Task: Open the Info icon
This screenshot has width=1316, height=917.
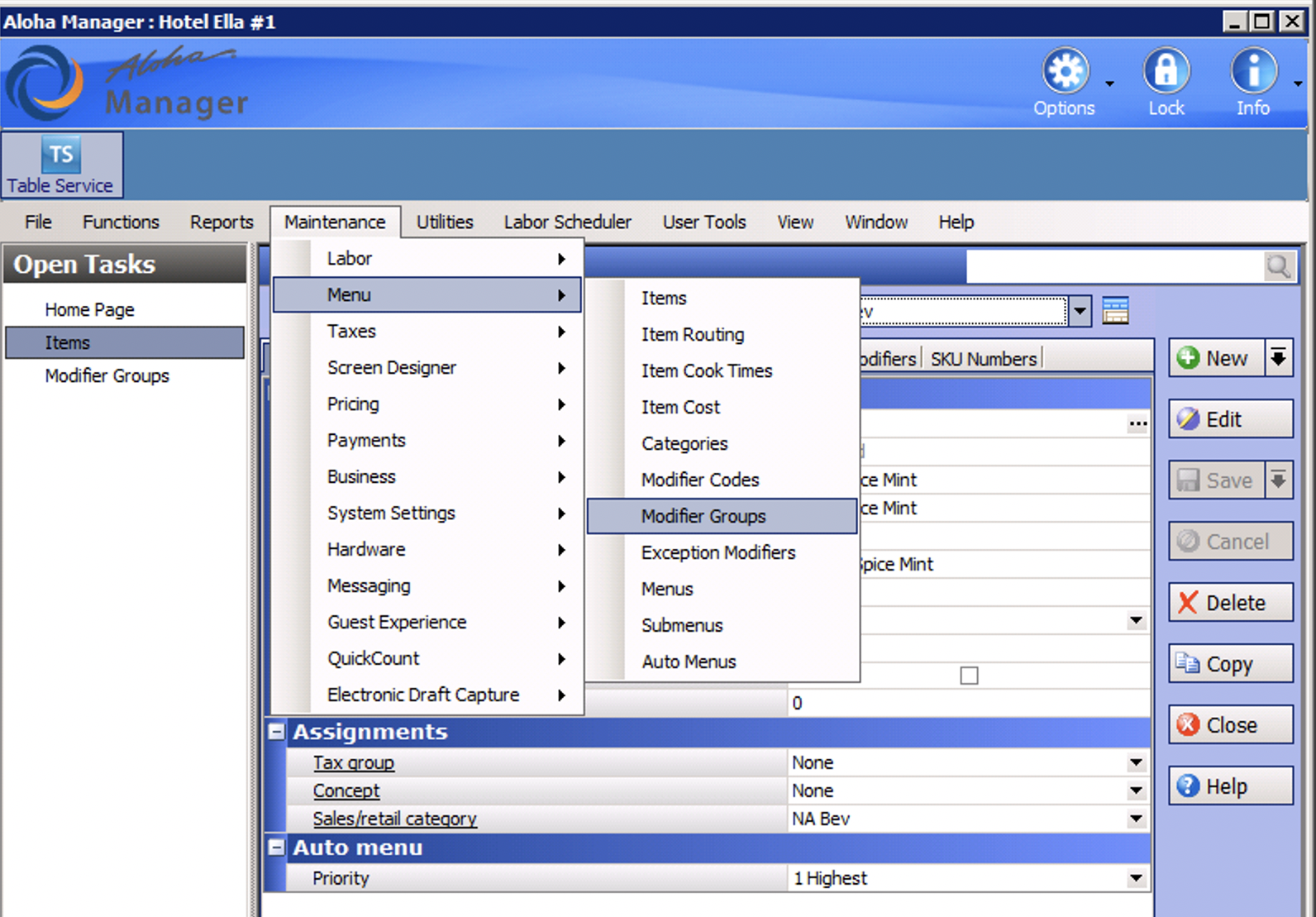Action: 1253,71
